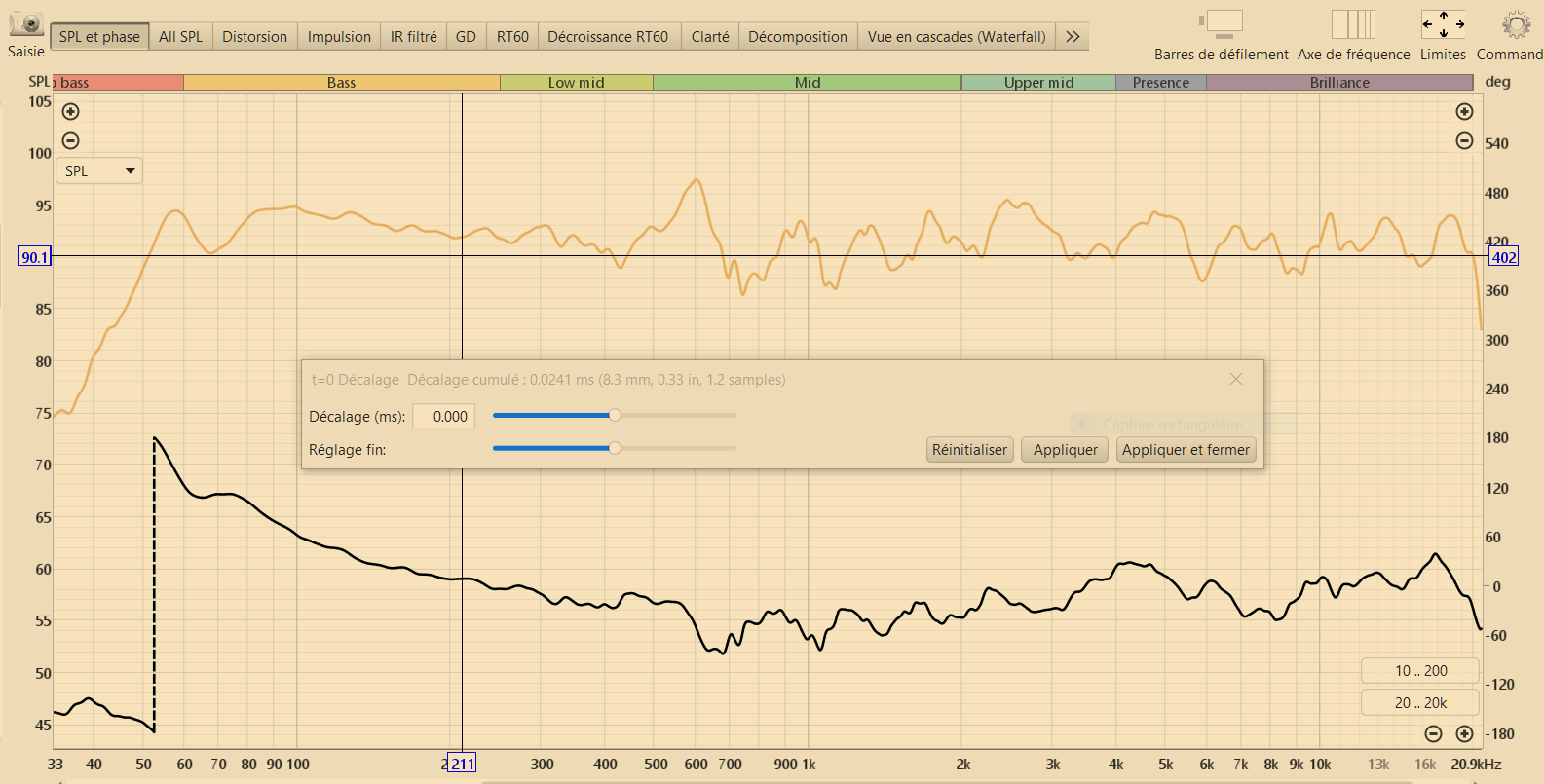Image resolution: width=1544 pixels, height=784 pixels.
Task: Click the Réinitialiser button
Action: pyautogui.click(x=970, y=450)
